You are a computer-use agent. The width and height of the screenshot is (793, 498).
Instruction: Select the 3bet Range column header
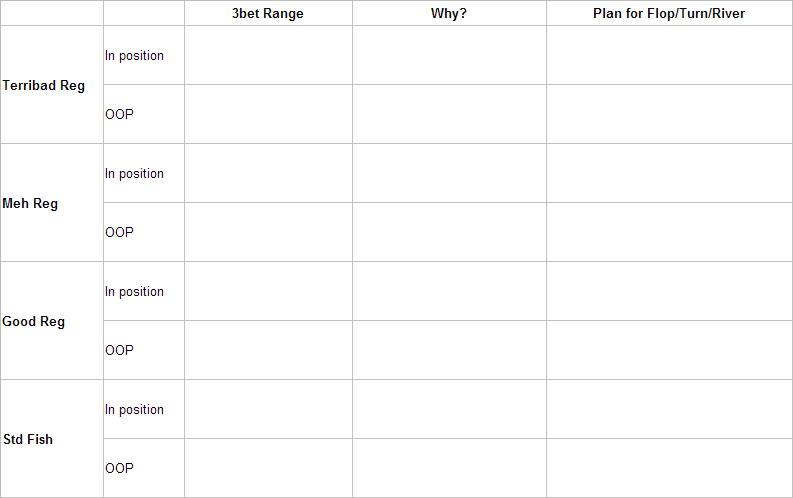click(268, 13)
